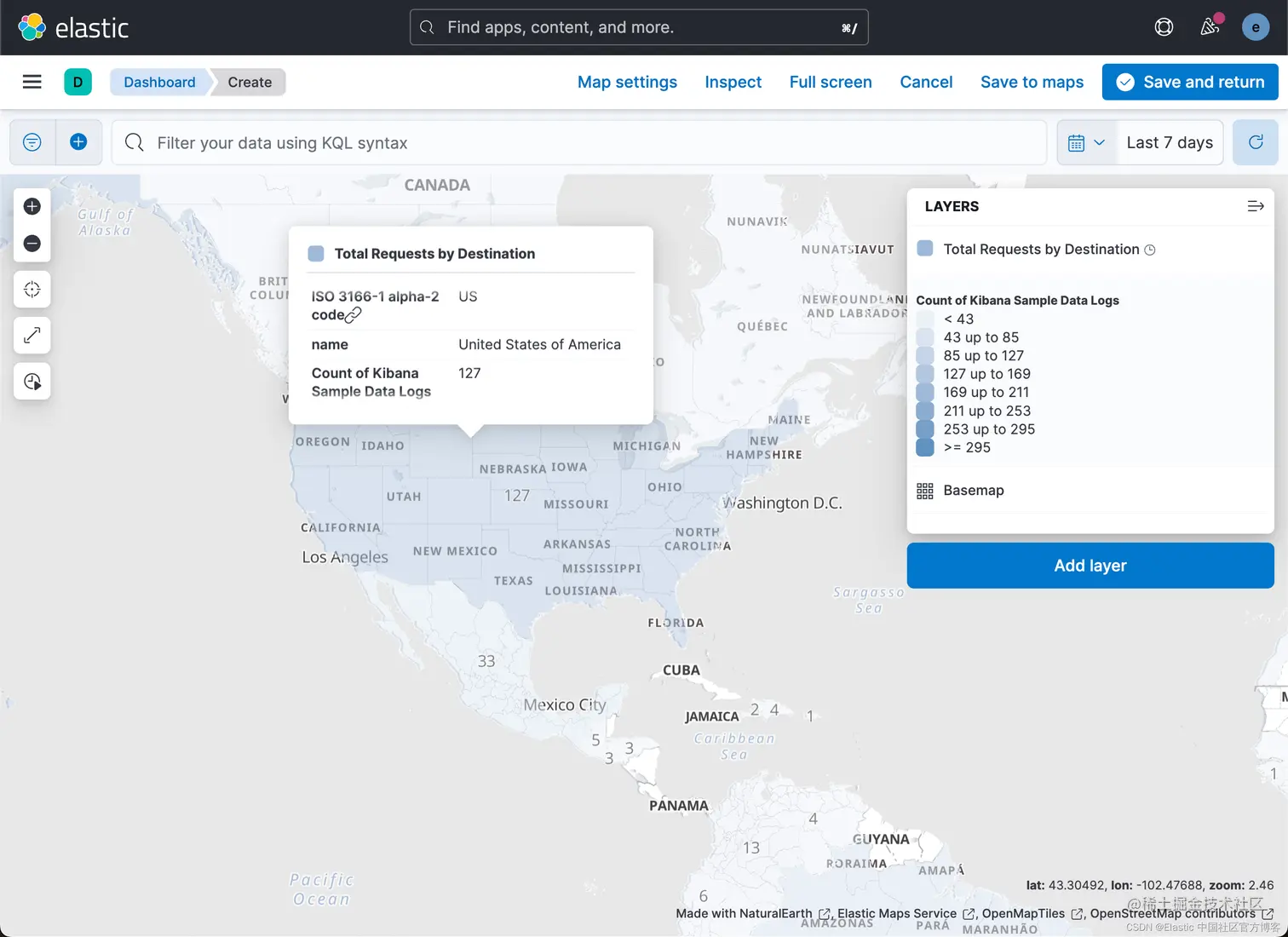Viewport: 1288px width, 937px height.
Task: Fit map to data bounds
Action: click(32, 290)
